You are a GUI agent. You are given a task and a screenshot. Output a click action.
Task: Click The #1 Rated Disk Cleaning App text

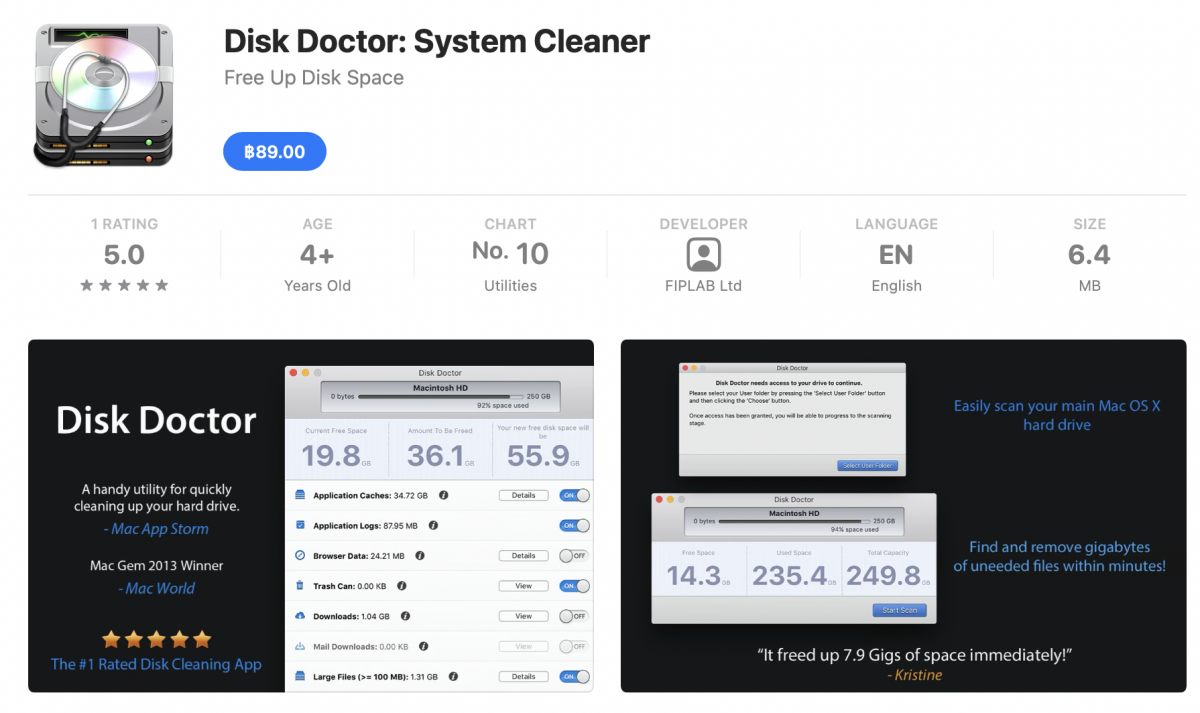click(x=156, y=664)
